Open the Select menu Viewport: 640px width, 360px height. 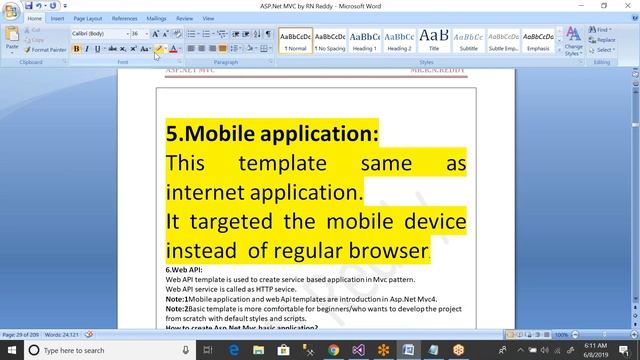pyautogui.click(x=602, y=50)
